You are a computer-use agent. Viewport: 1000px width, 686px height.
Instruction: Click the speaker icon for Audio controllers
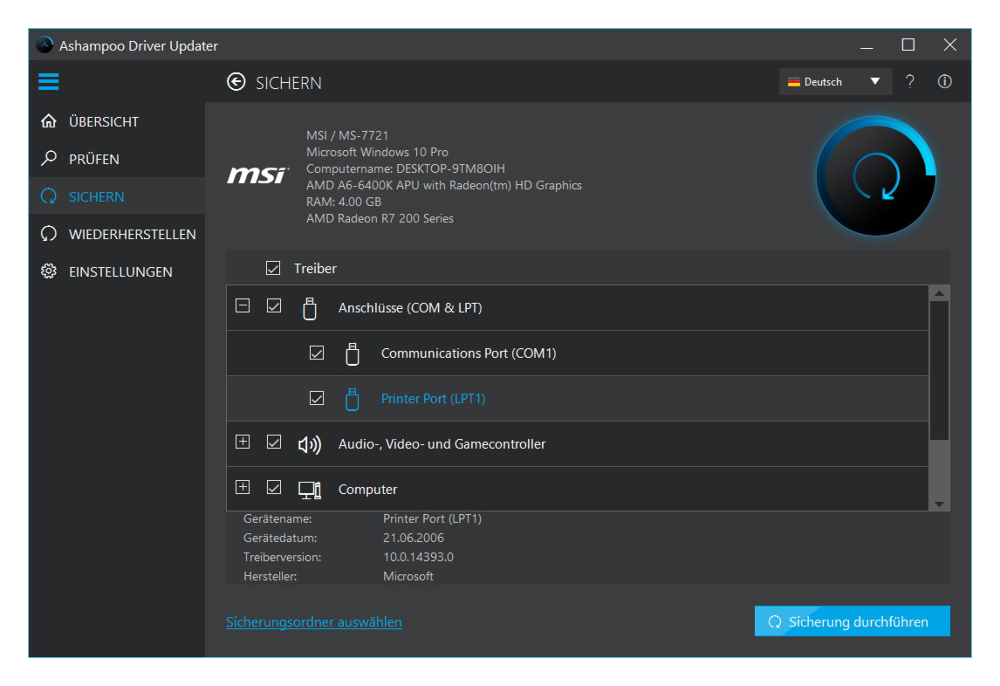coord(310,444)
